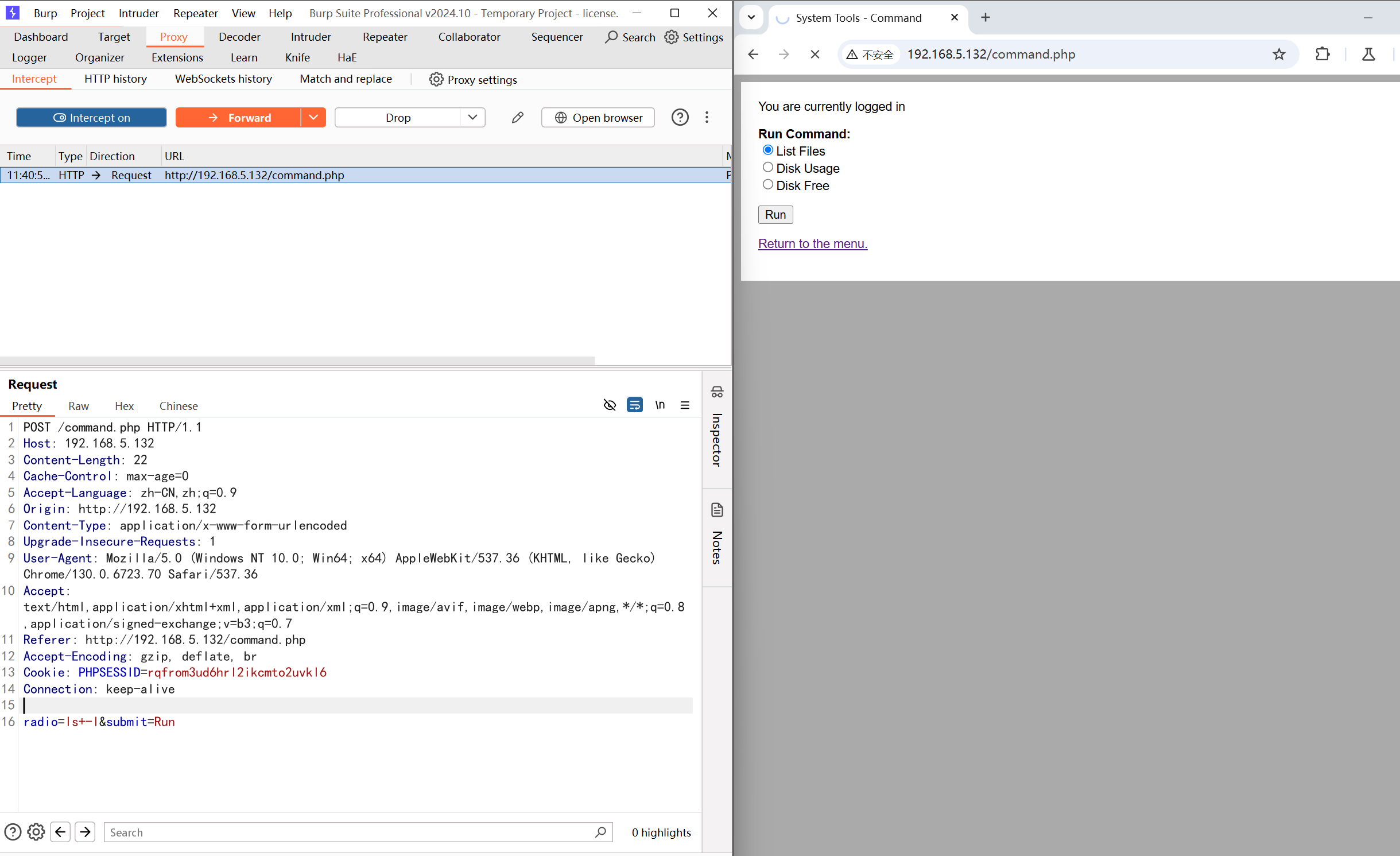Click browser Forward arrow
Image resolution: width=1400 pixels, height=856 pixels.
click(784, 55)
